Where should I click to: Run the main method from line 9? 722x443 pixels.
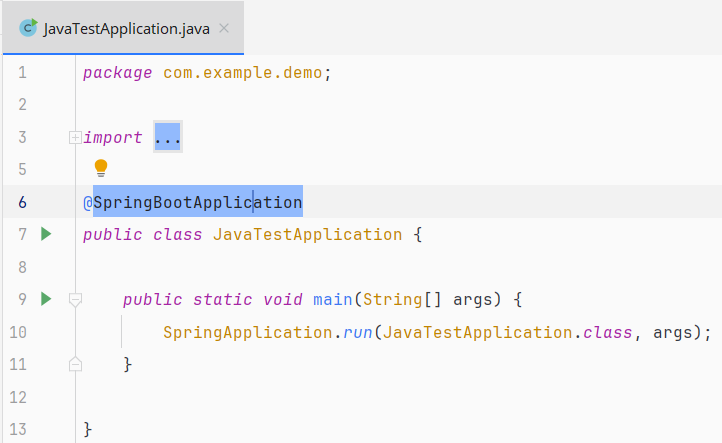(x=46, y=299)
